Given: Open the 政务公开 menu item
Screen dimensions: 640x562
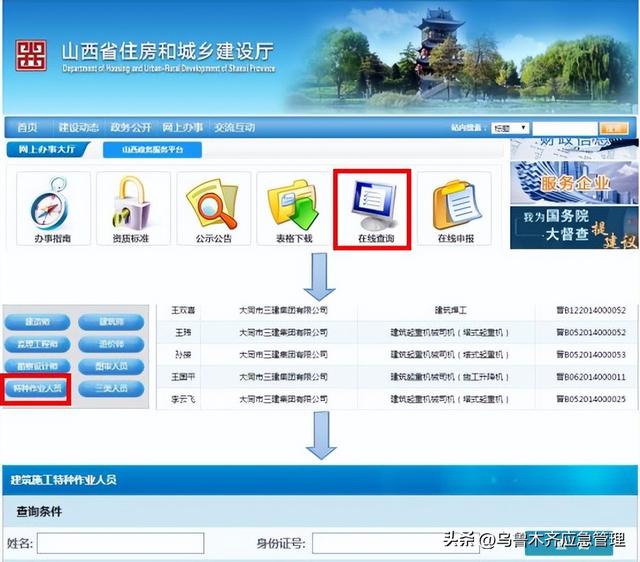Looking at the screenshot, I should click(131, 127).
